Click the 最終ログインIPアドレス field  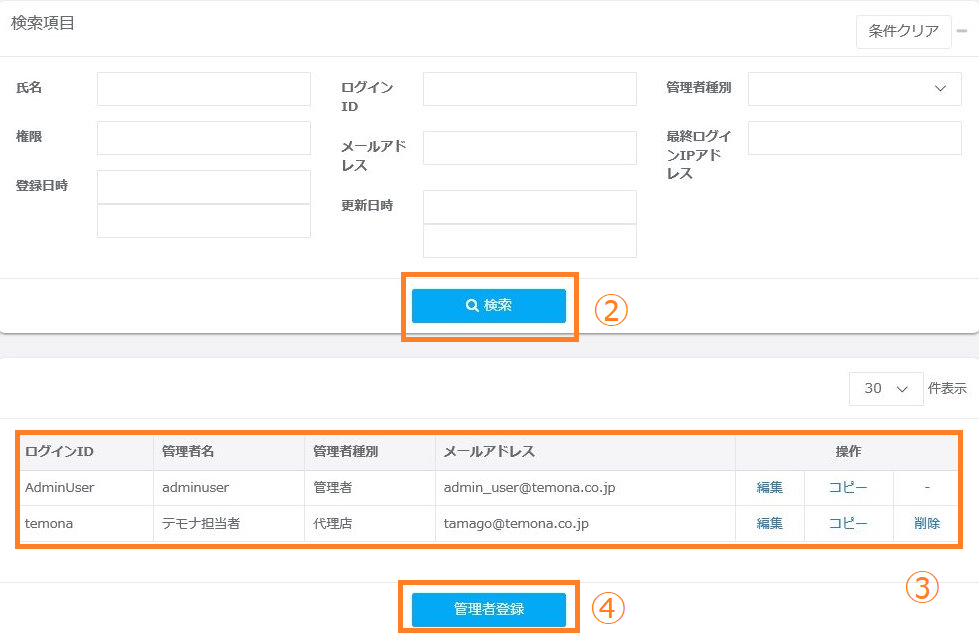tap(854, 138)
